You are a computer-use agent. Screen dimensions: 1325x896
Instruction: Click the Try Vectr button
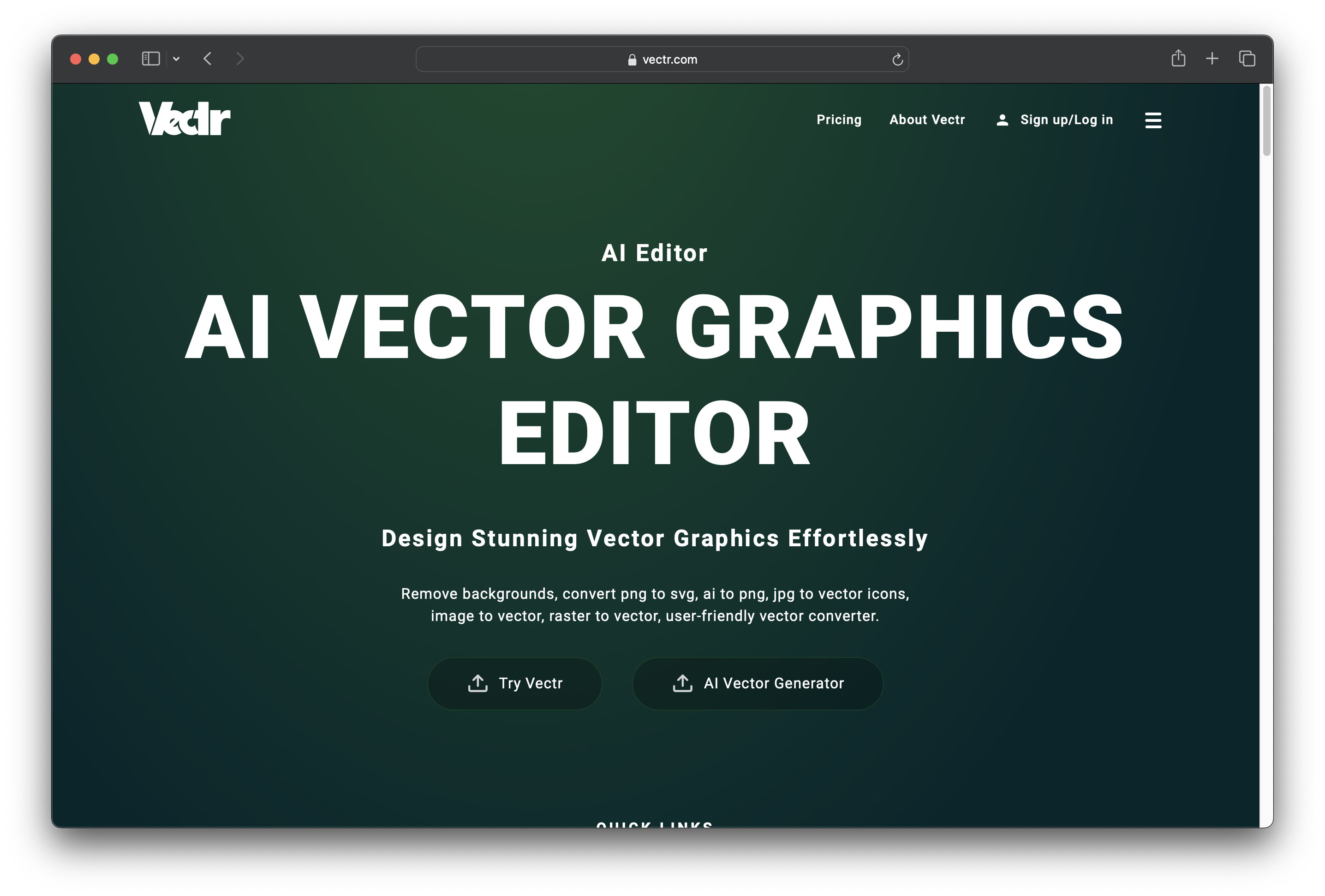[x=514, y=683]
